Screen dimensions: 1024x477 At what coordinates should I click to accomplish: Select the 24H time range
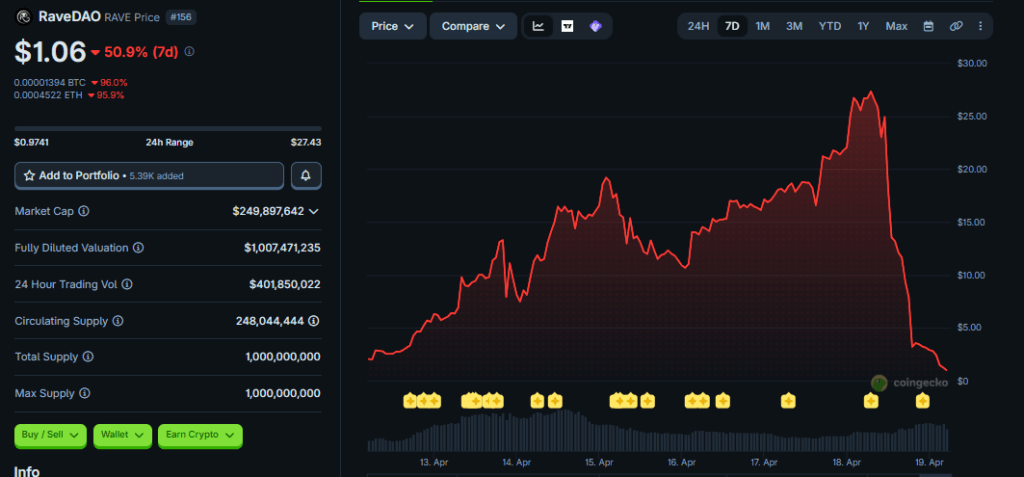pyautogui.click(x=698, y=26)
